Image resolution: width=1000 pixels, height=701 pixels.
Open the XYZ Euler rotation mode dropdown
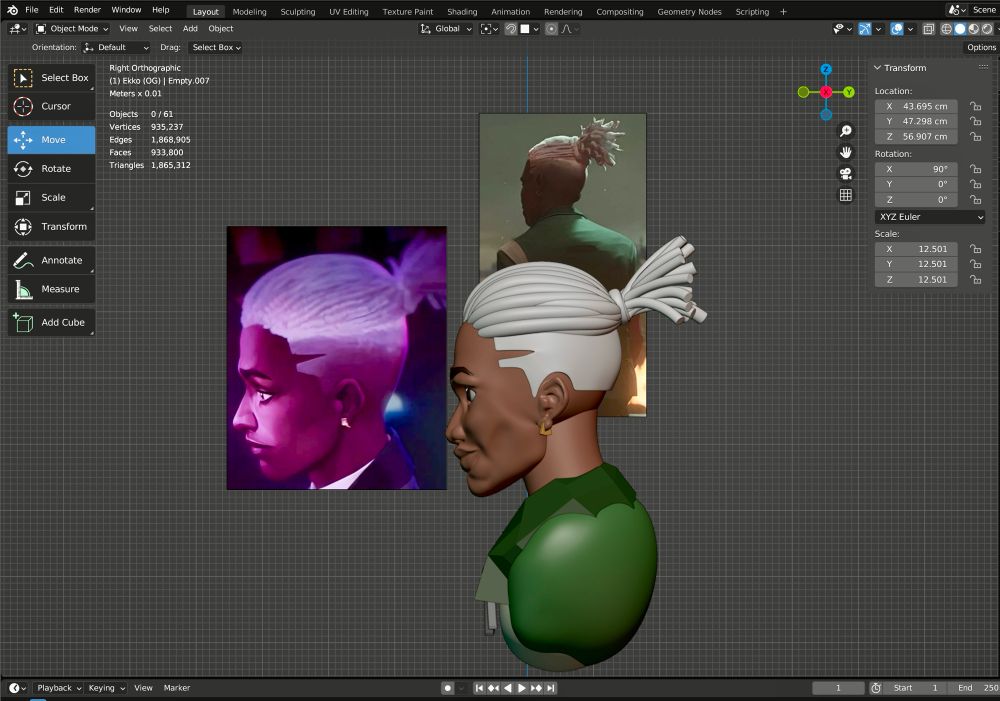point(930,217)
